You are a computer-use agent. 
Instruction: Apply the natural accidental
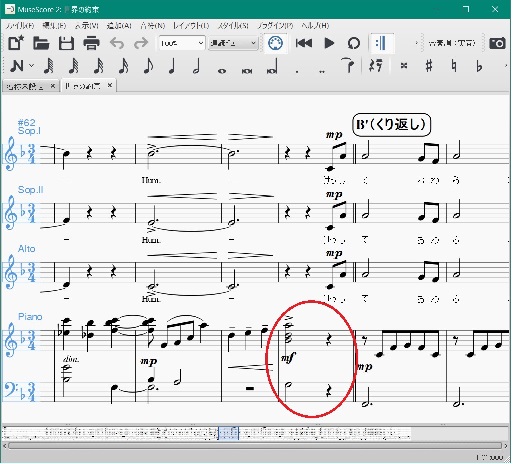click(x=454, y=66)
